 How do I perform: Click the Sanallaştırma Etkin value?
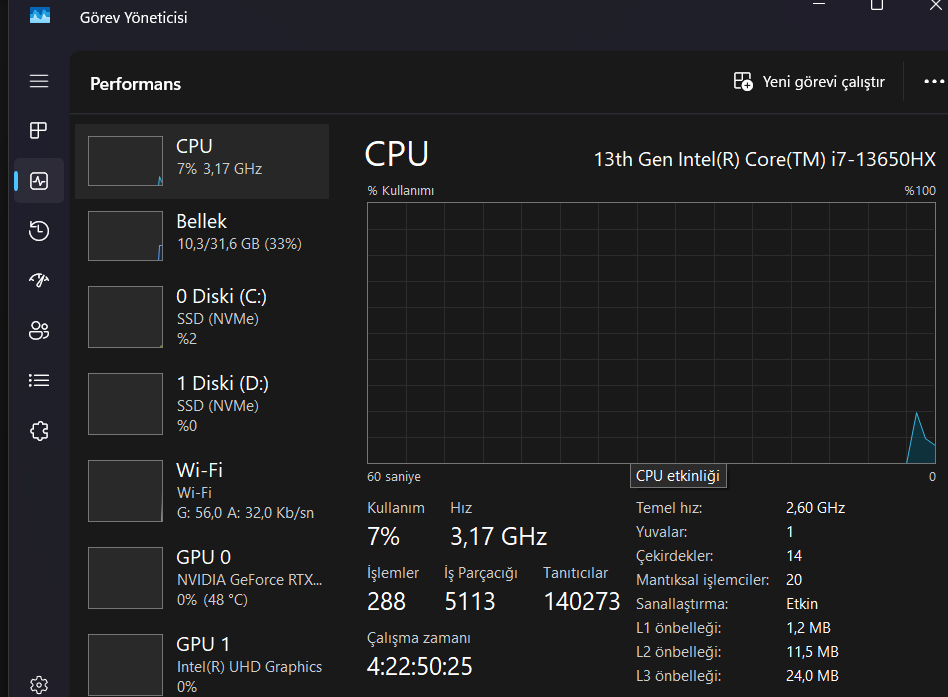(802, 604)
